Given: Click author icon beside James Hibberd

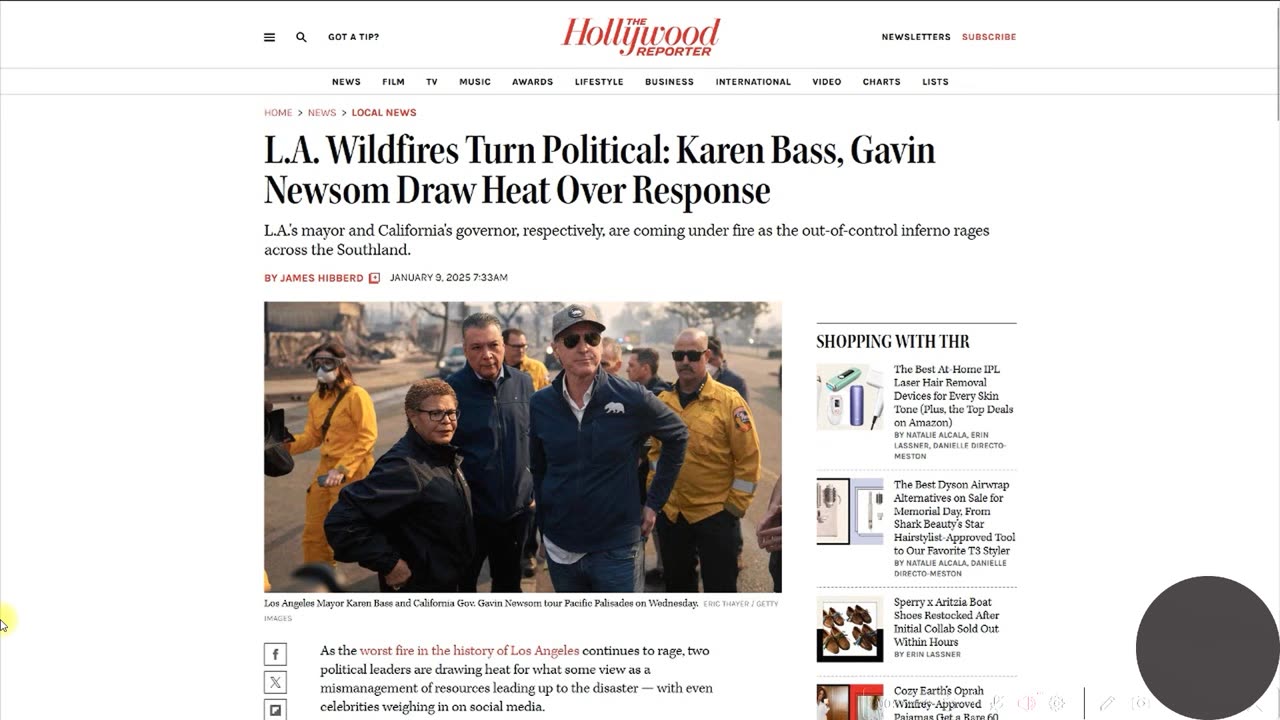Looking at the screenshot, I should [x=374, y=278].
